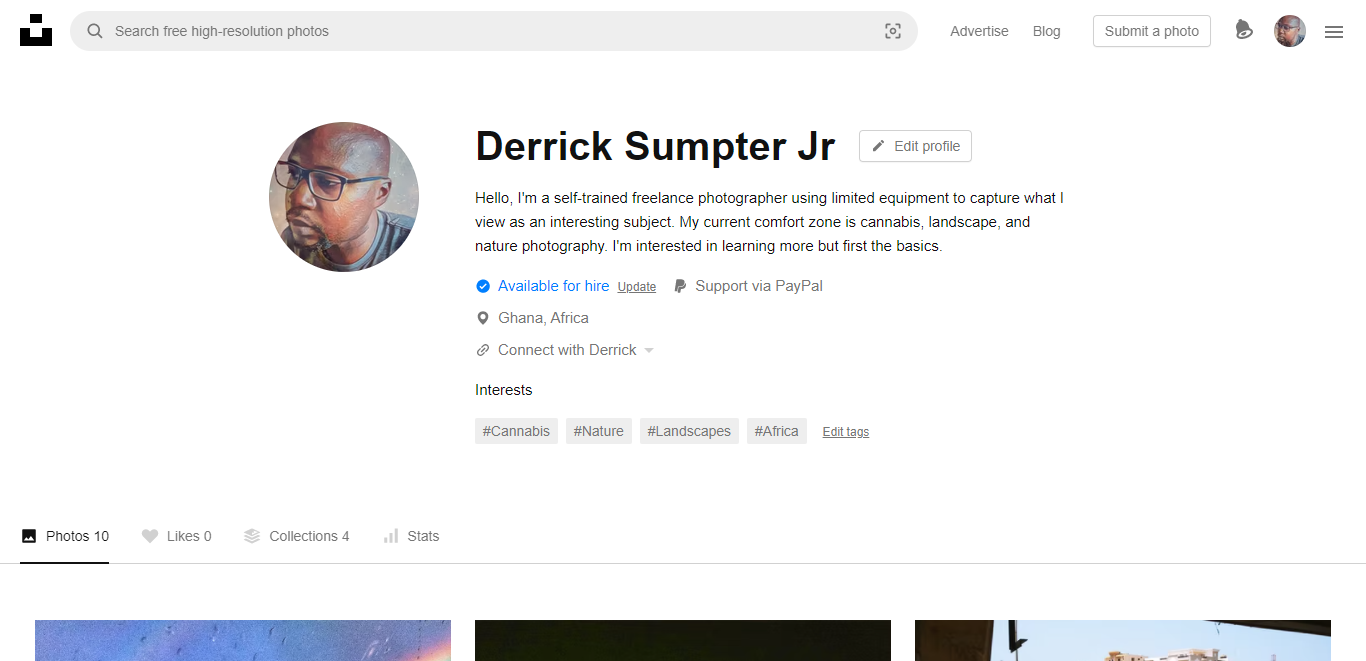Image resolution: width=1366 pixels, height=661 pixels.
Task: Click the Edit tags link
Action: coord(846,432)
